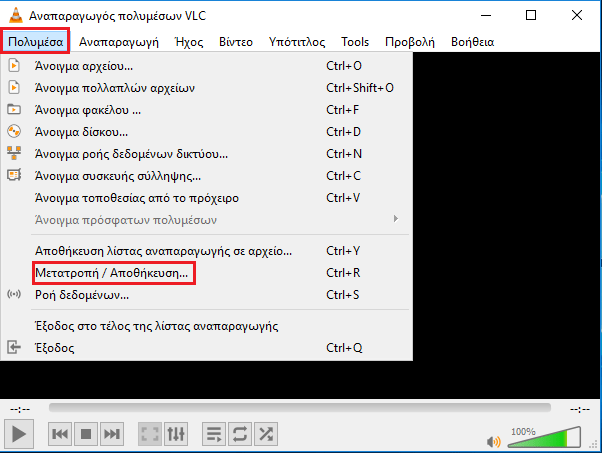Choose Ροή δεδομένων... entry
602x453 pixels.
[207, 295]
